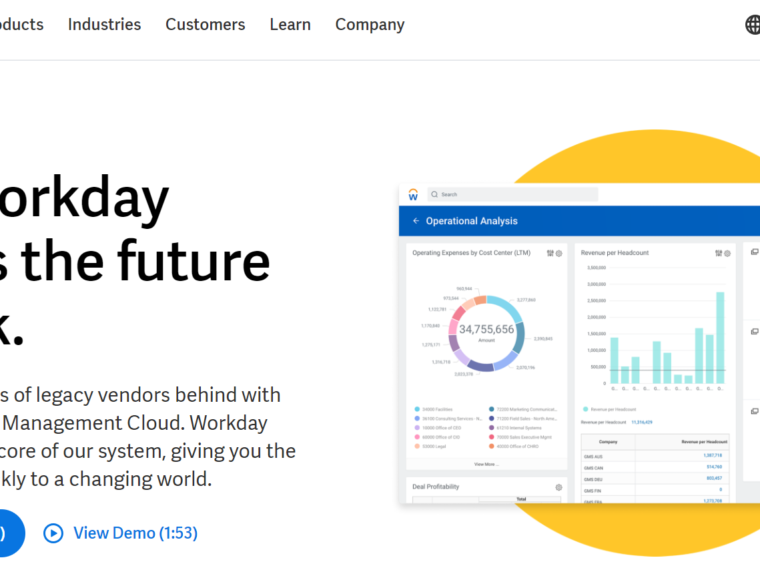Click the Search field in the dashboard

coord(512,194)
